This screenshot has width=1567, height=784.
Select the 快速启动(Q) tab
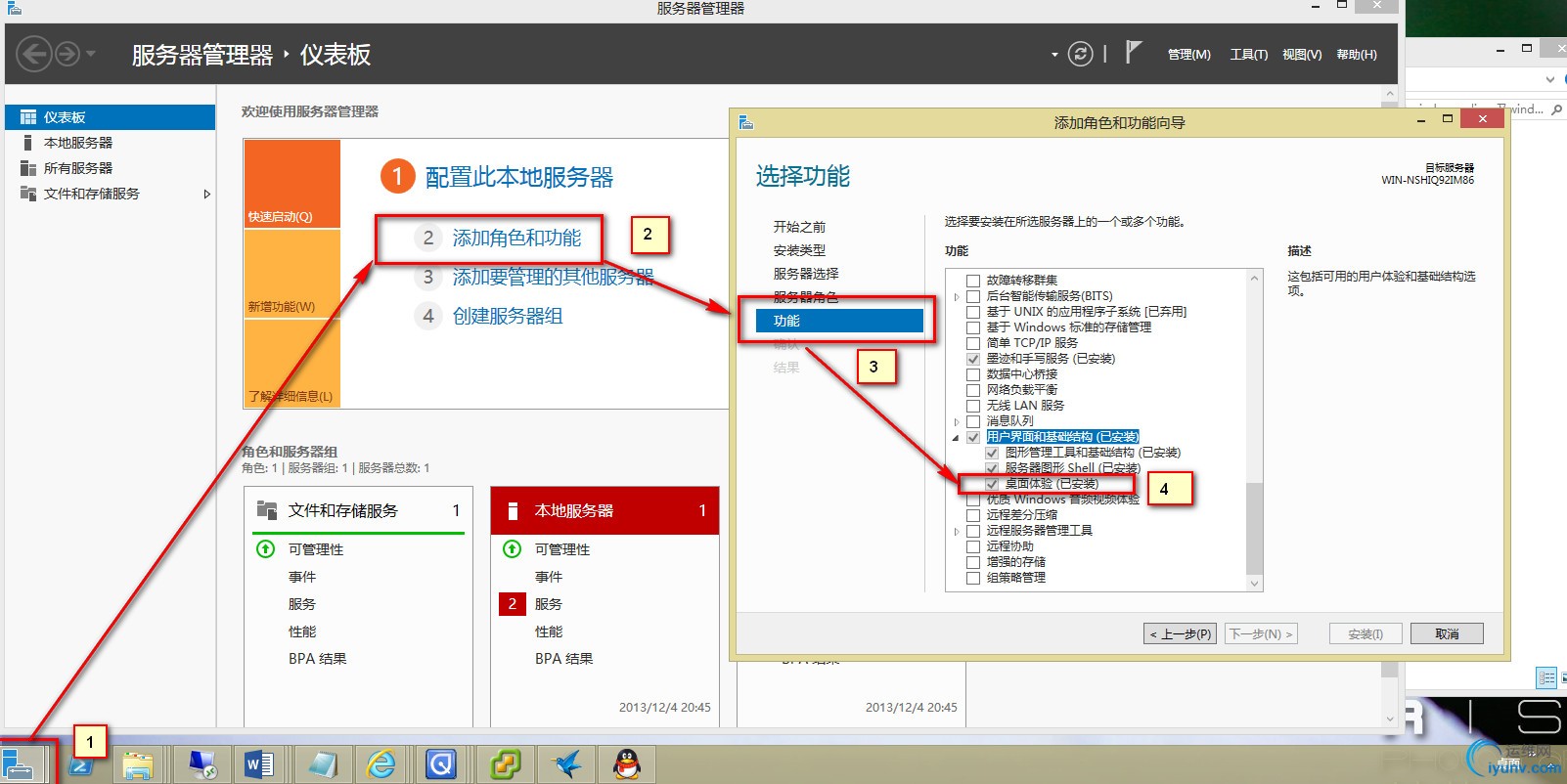[x=291, y=184]
